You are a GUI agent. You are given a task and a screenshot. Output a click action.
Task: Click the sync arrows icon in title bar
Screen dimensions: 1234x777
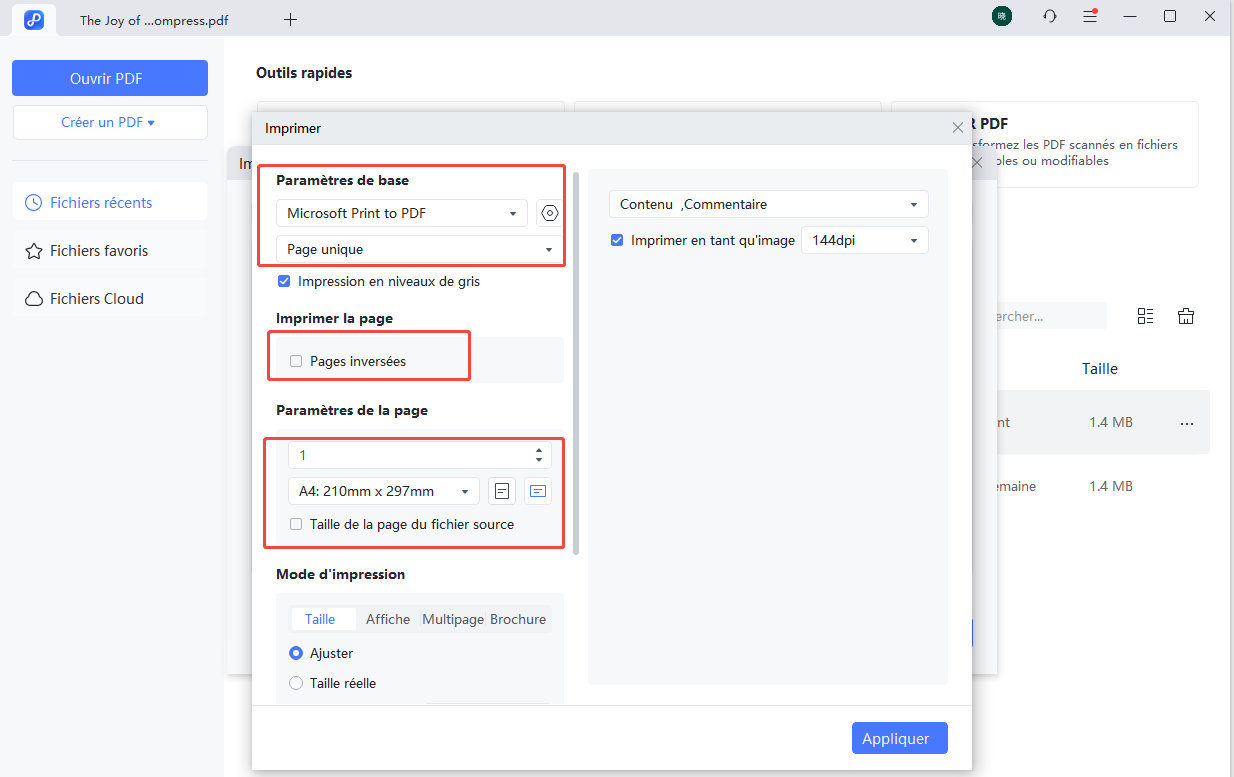point(1049,16)
